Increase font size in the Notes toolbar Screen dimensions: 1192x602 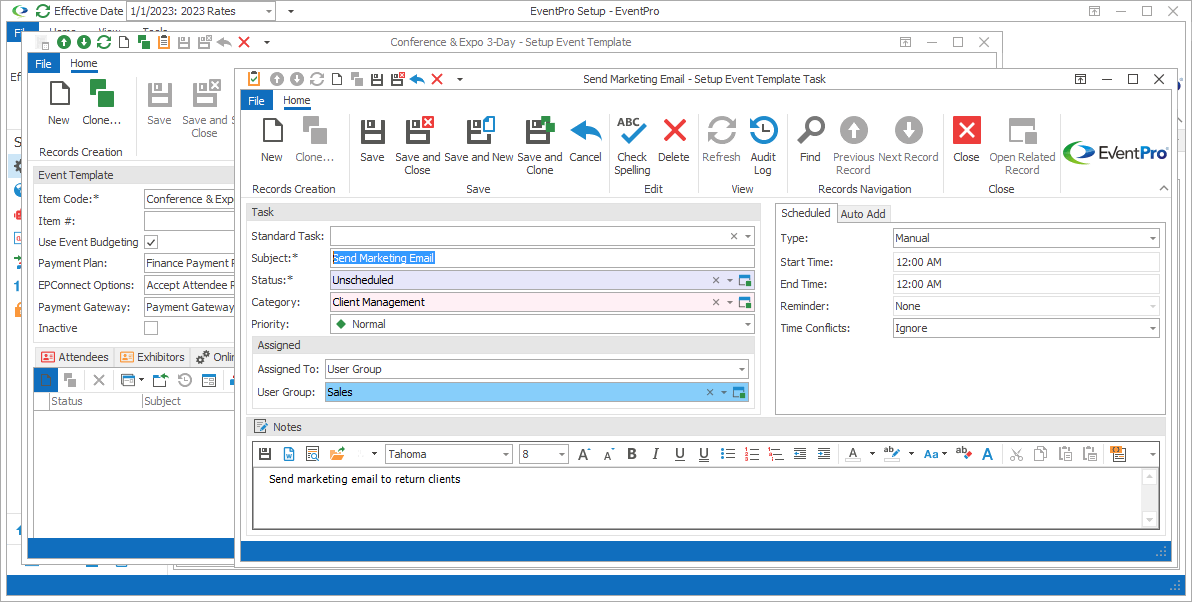tap(584, 454)
